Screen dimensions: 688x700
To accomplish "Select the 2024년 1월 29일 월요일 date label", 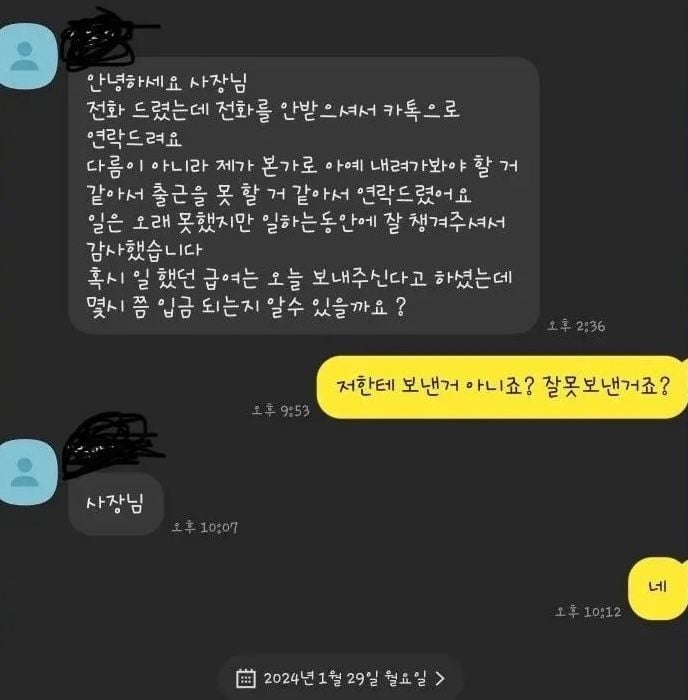I will (345, 679).
